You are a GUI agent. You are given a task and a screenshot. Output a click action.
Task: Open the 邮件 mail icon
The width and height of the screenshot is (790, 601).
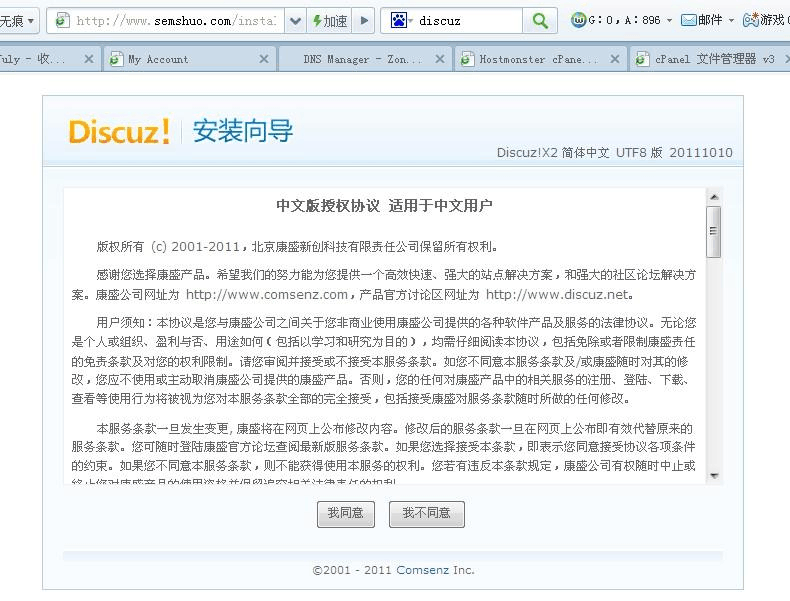[x=688, y=20]
